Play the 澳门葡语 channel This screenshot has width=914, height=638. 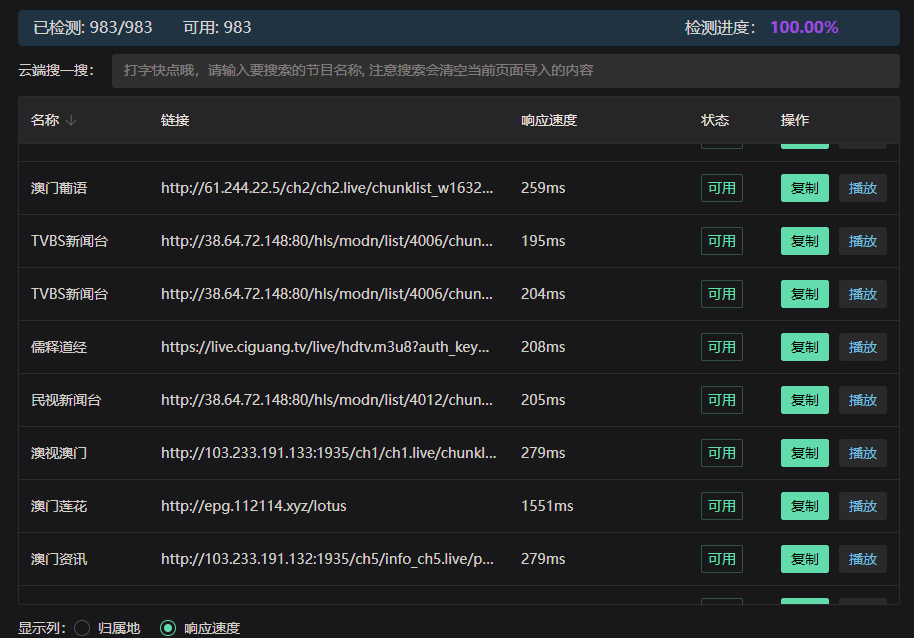pos(862,188)
